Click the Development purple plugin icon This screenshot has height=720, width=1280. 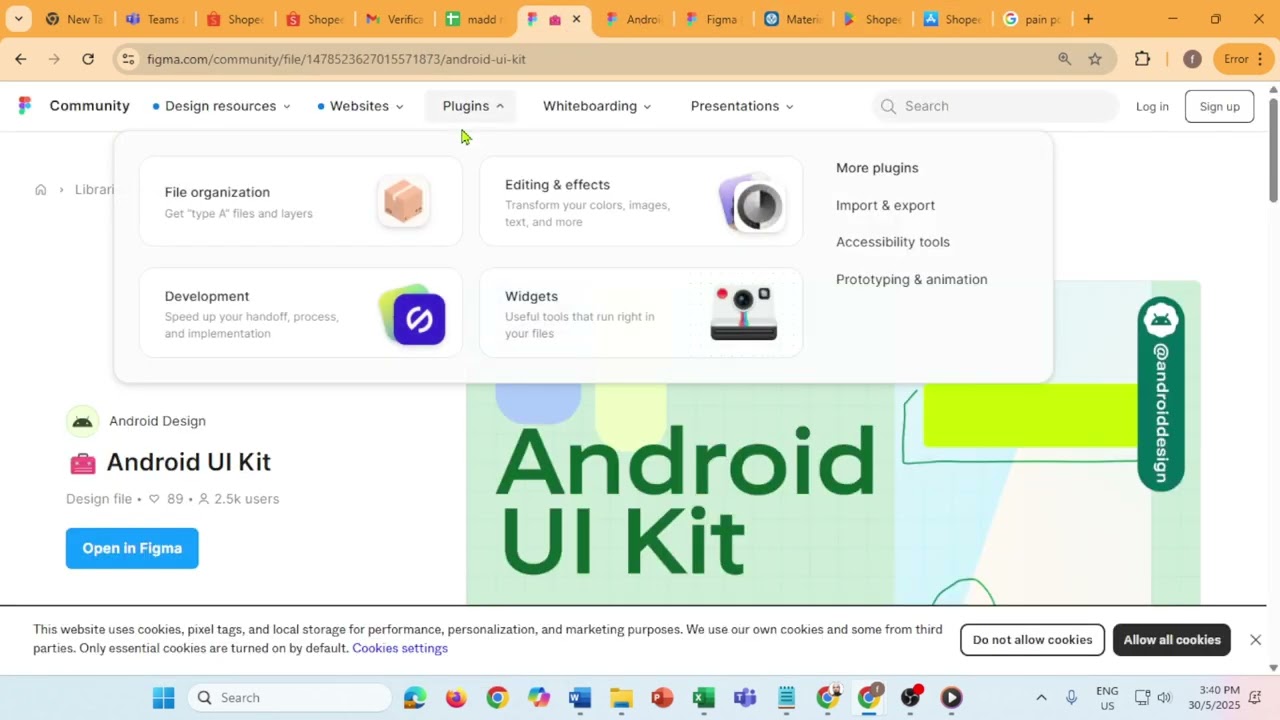(414, 316)
